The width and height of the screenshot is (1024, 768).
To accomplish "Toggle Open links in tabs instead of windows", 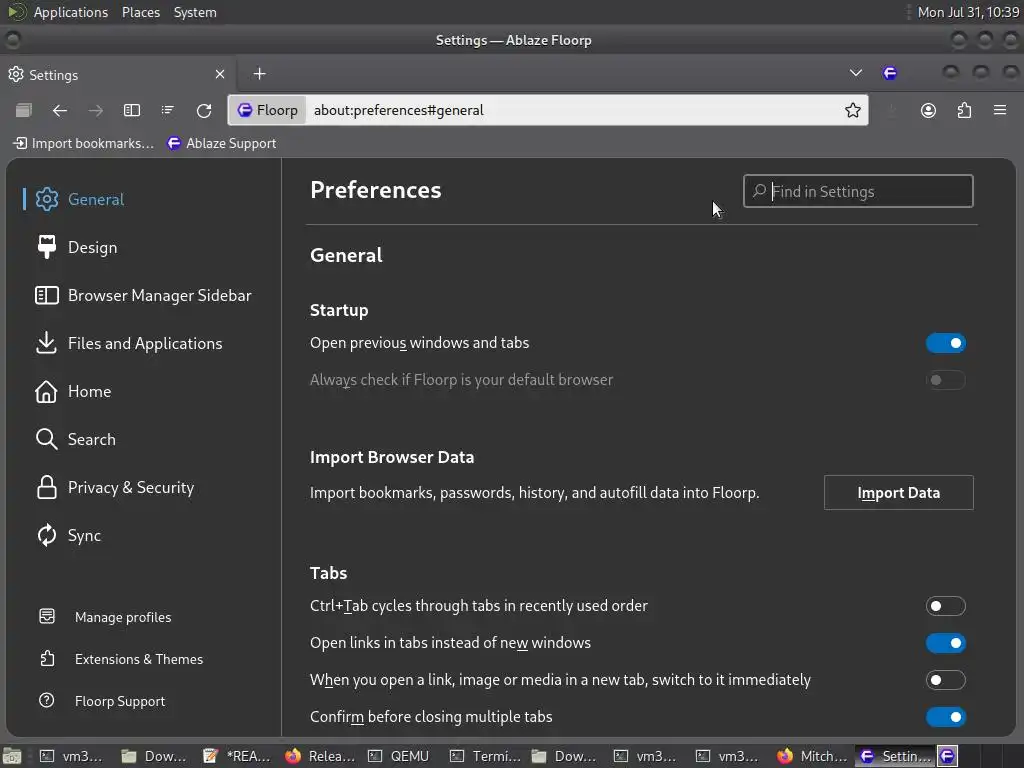I will tap(946, 643).
